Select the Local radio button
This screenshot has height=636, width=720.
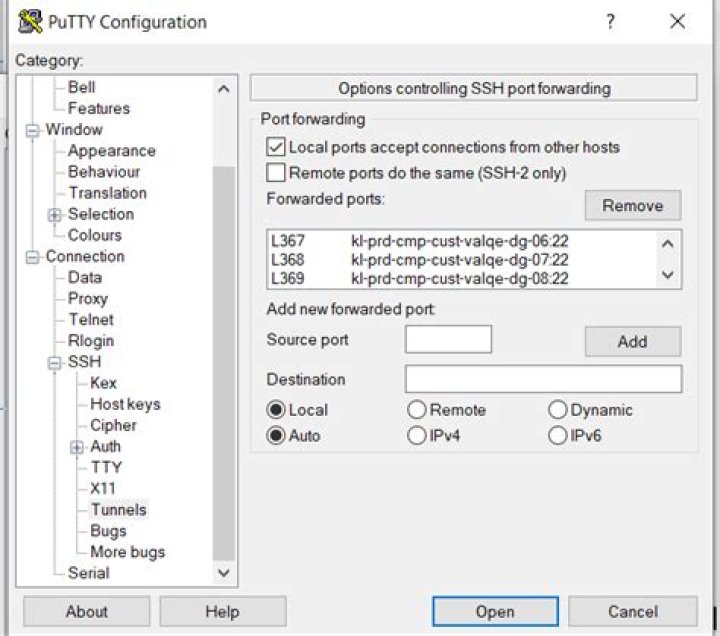coord(276,410)
